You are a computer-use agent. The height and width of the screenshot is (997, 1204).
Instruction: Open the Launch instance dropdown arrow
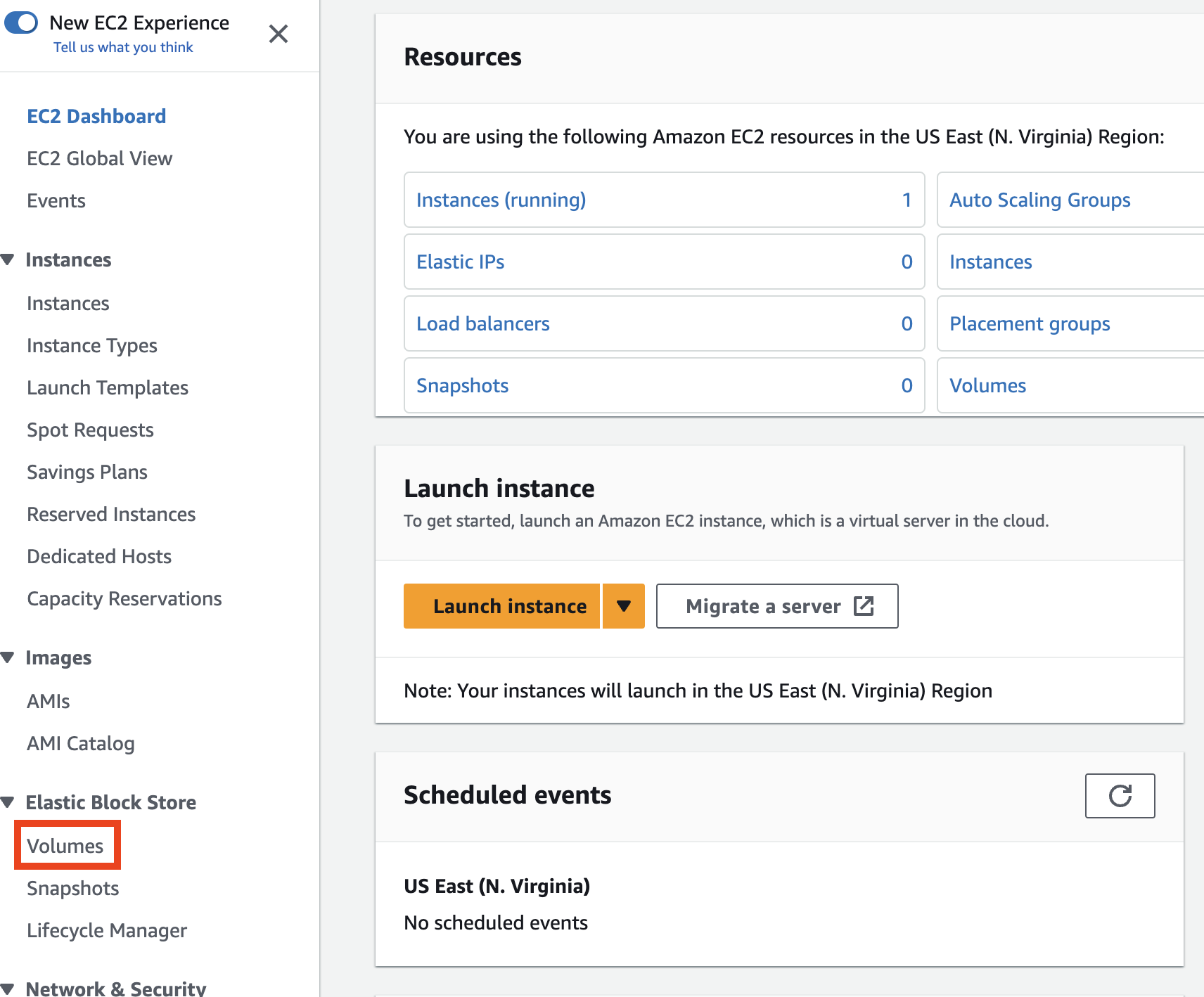click(x=624, y=606)
